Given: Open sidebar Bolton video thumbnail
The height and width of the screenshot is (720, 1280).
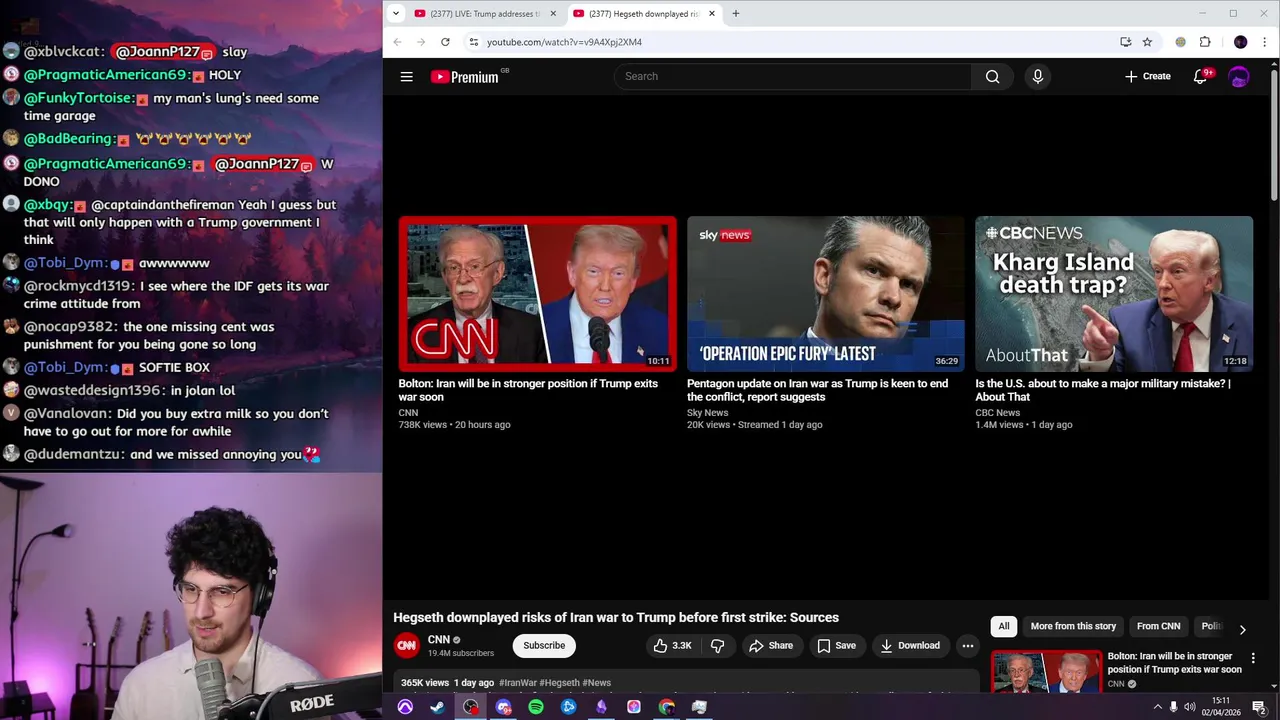Looking at the screenshot, I should click(1046, 671).
